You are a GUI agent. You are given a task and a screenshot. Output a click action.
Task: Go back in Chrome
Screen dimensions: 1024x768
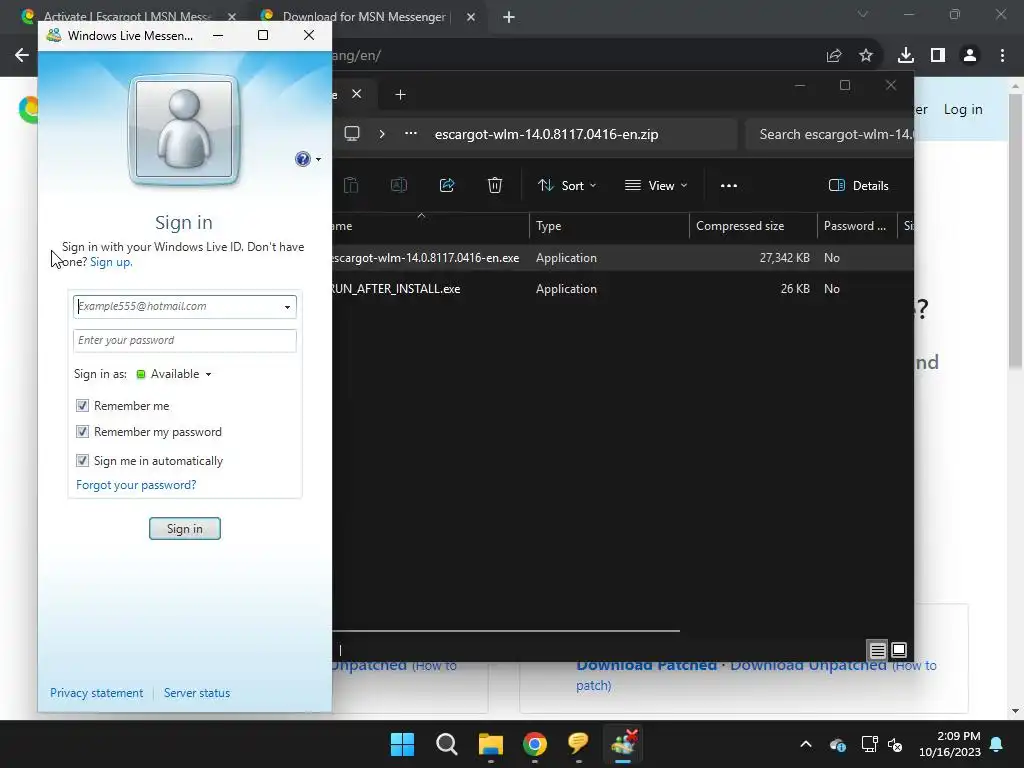coord(22,56)
